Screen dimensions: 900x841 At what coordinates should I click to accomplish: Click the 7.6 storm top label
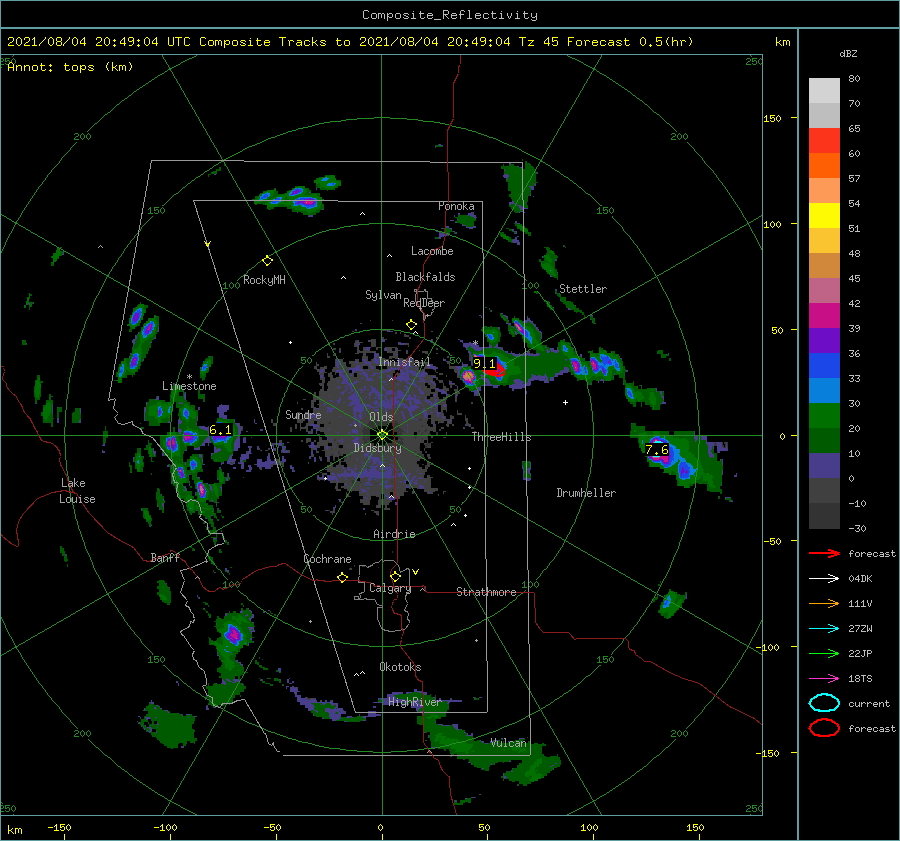(x=657, y=449)
